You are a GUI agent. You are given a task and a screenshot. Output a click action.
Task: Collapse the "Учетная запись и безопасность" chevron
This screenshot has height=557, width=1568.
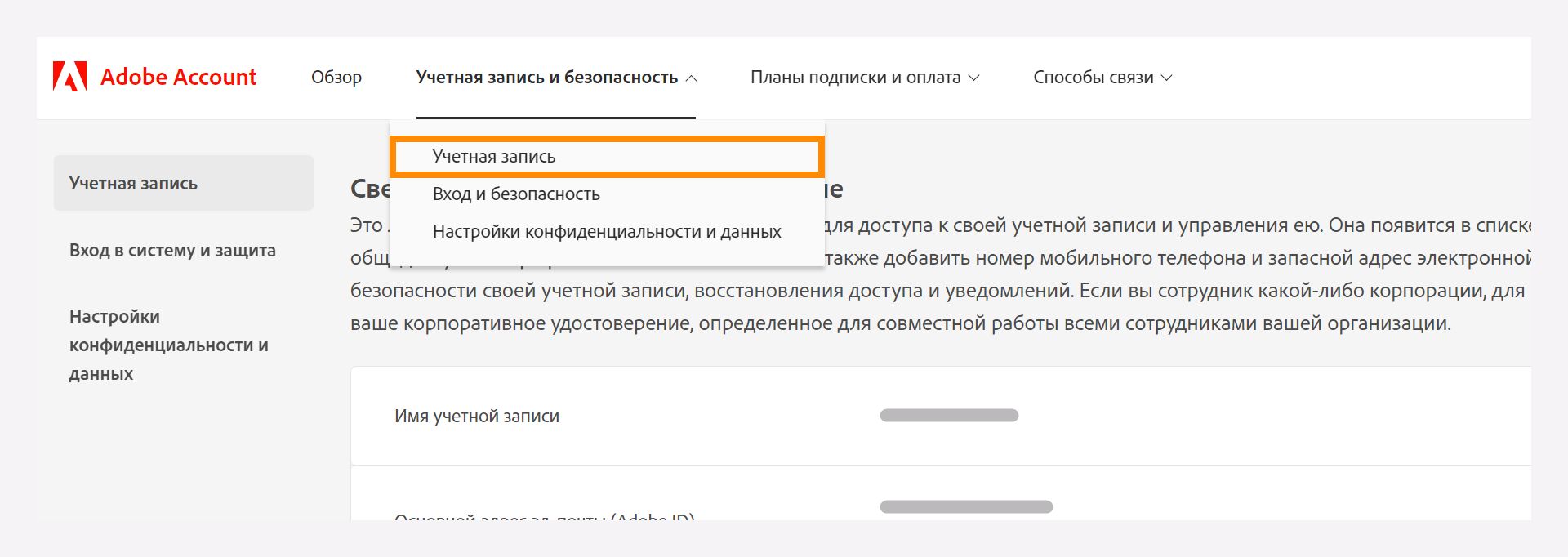(x=693, y=79)
